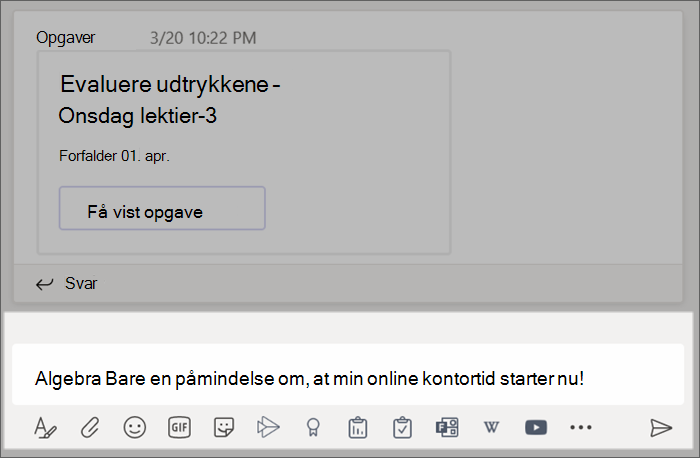Attach a file with the paperclip icon
700x458 pixels.
pos(90,428)
